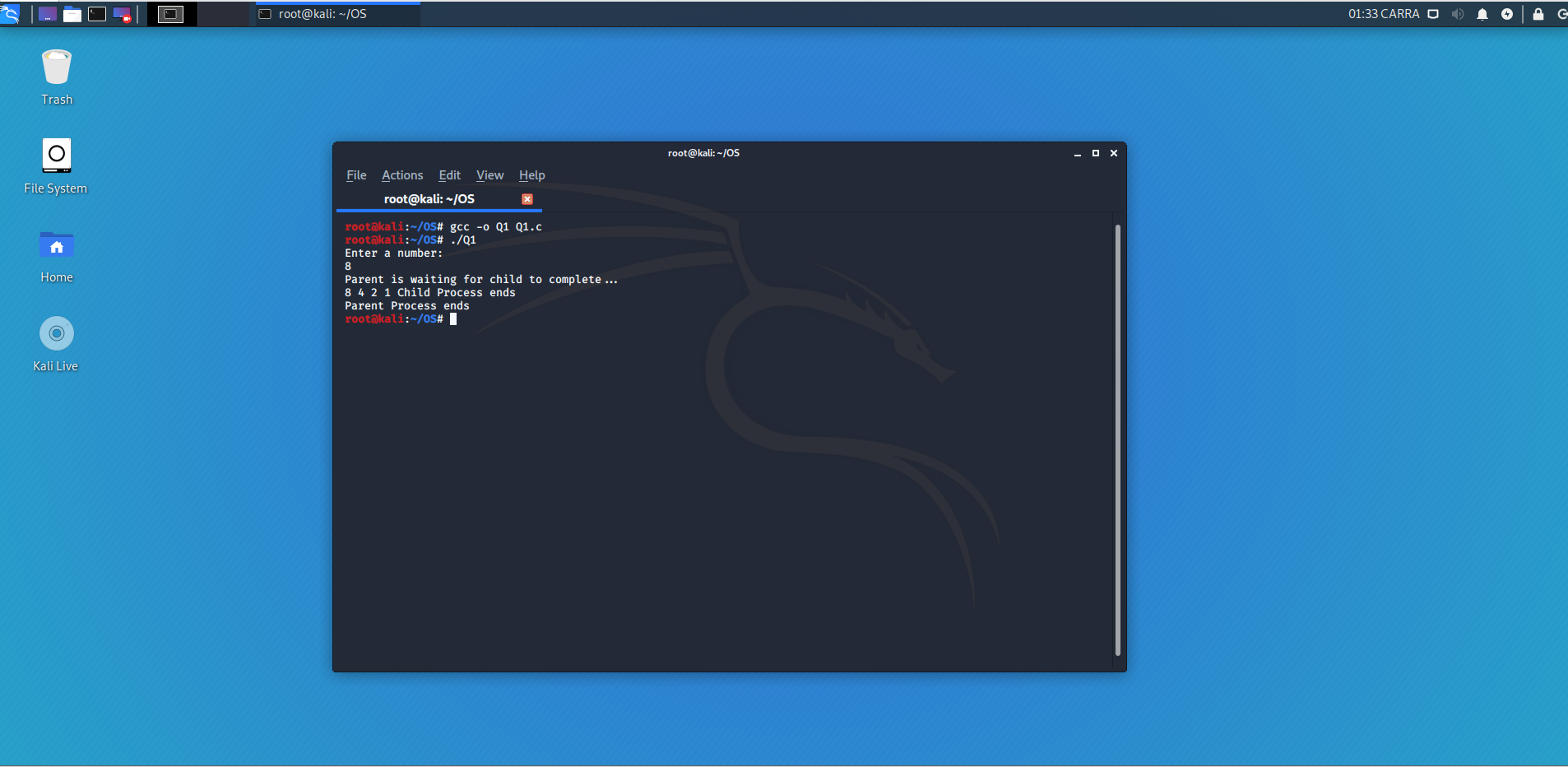Select the workspace switcher thumbnail
The width and height of the screenshot is (1568, 767).
(171, 14)
